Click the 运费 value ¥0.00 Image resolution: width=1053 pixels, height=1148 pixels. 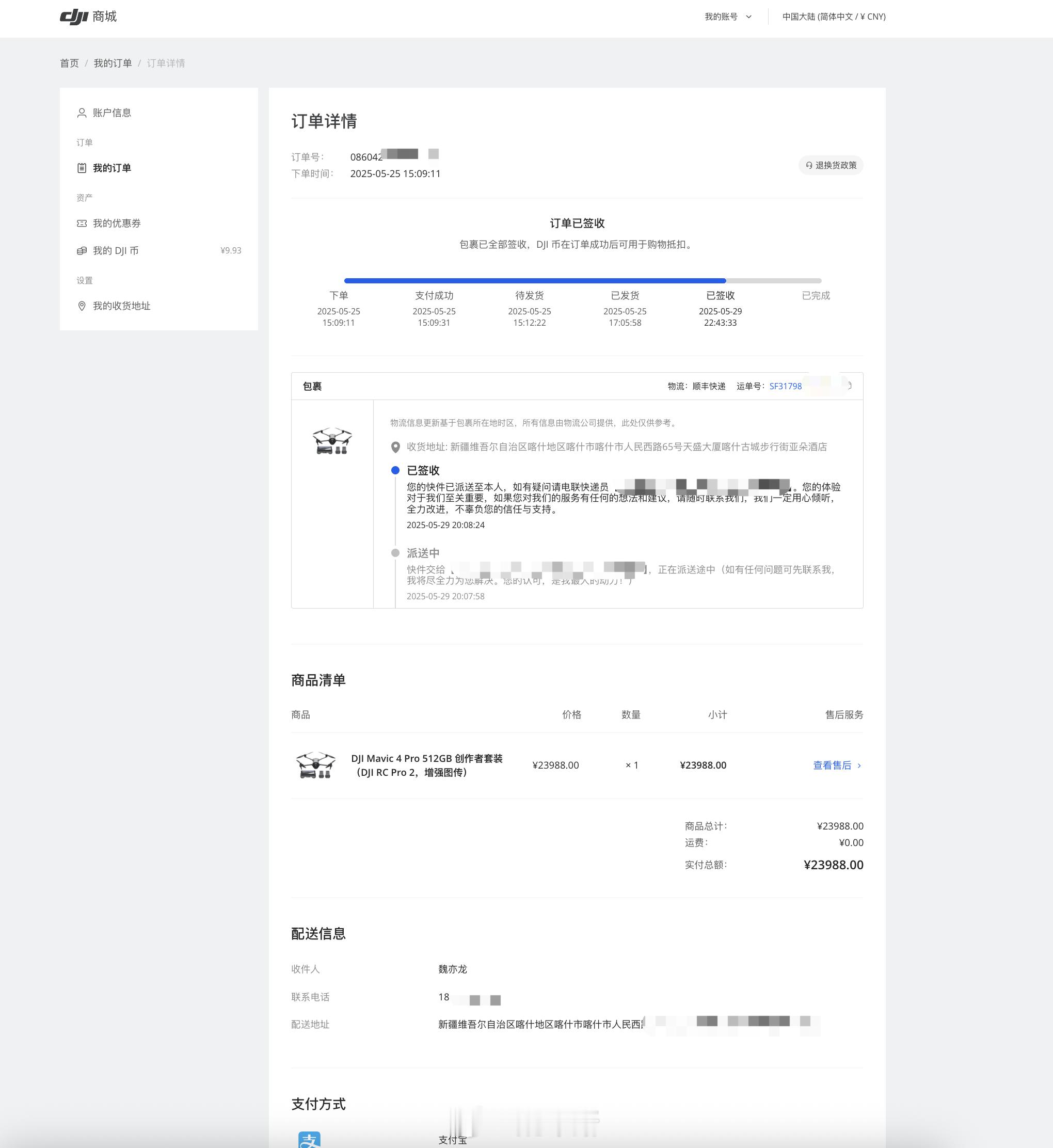tap(851, 842)
